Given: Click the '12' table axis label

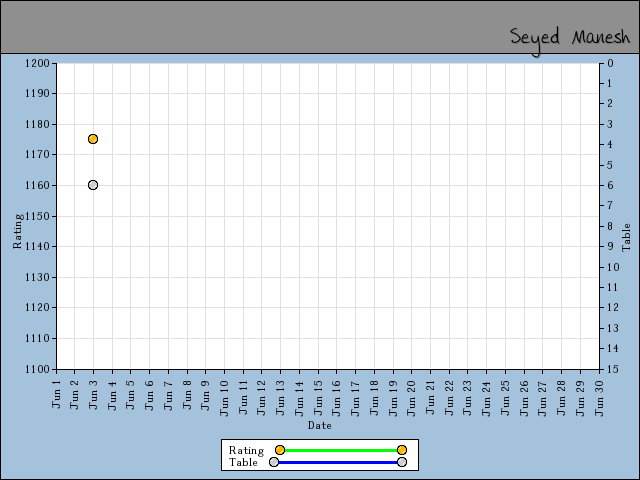Looking at the screenshot, I should (x=613, y=307).
